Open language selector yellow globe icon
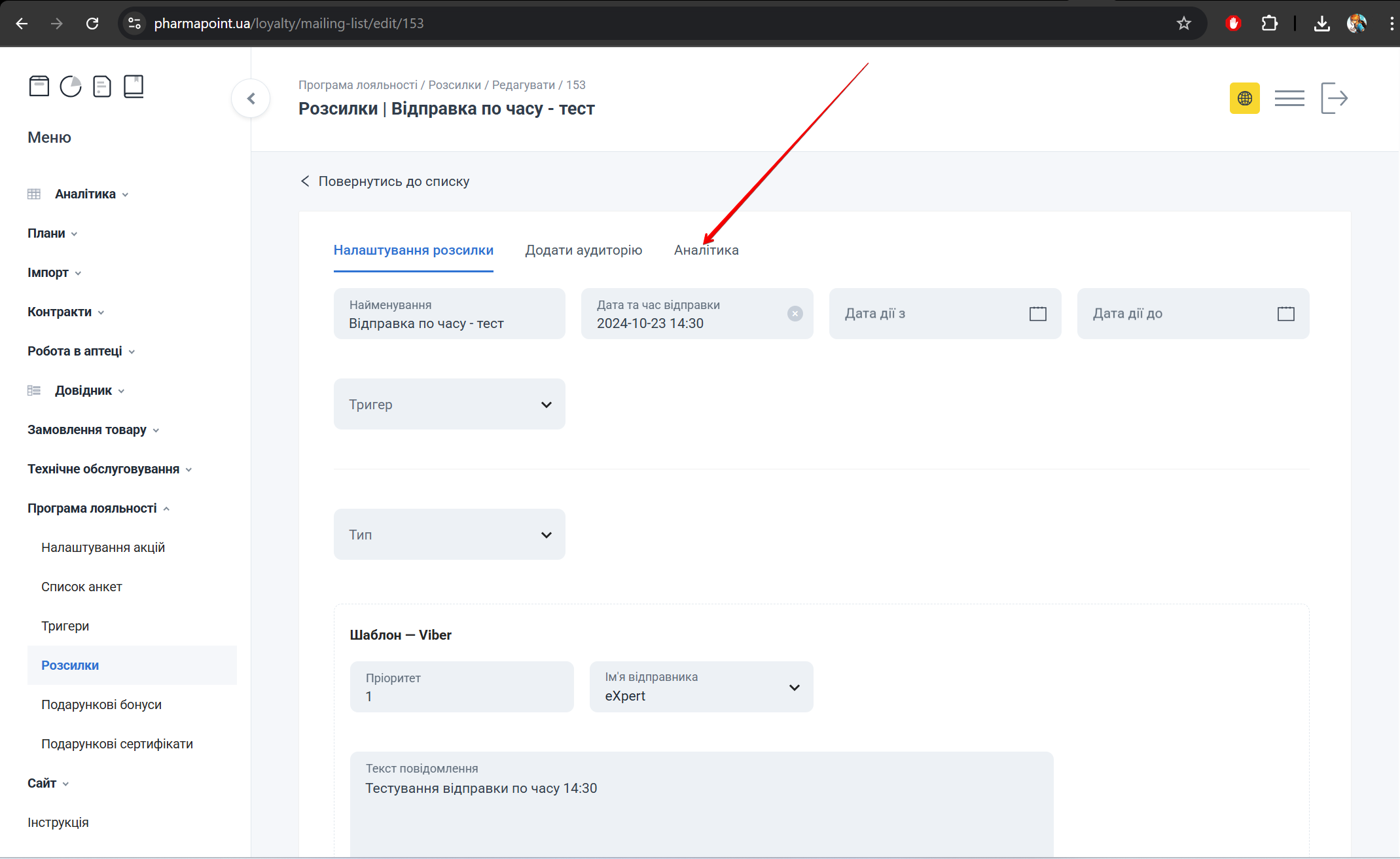This screenshot has width=1400, height=859. tap(1244, 98)
